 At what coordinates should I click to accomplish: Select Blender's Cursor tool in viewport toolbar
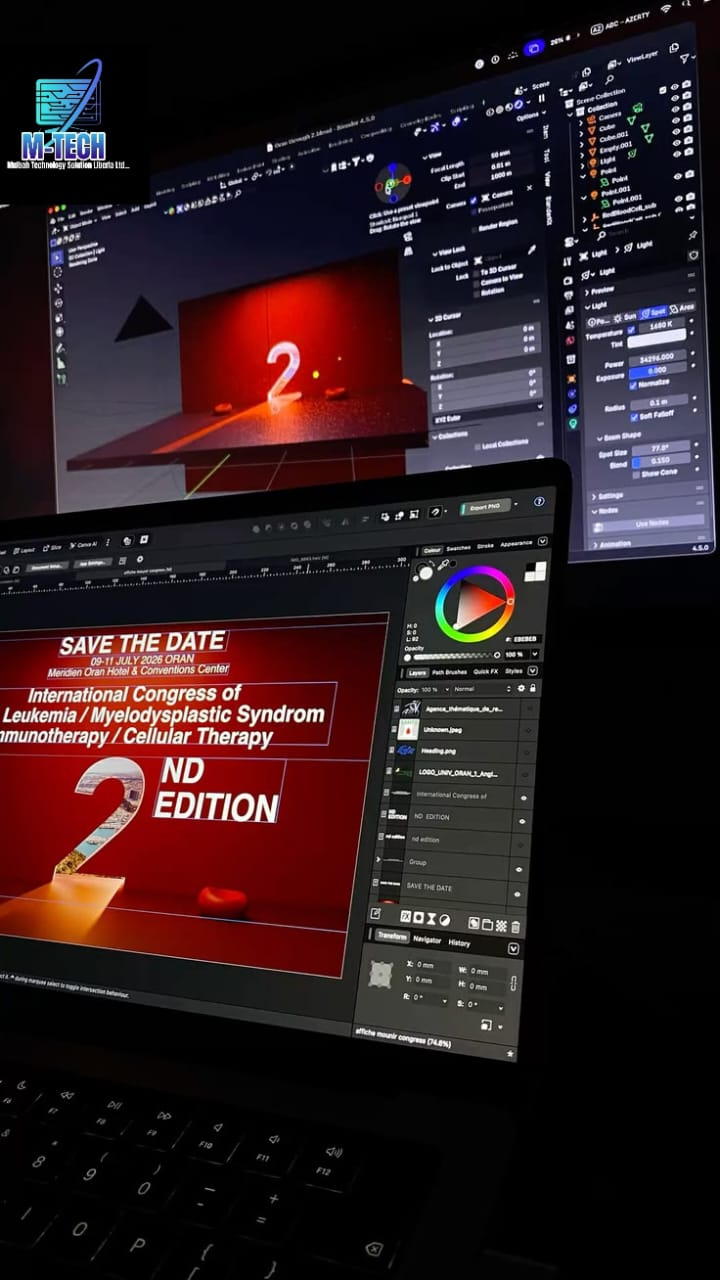57,272
